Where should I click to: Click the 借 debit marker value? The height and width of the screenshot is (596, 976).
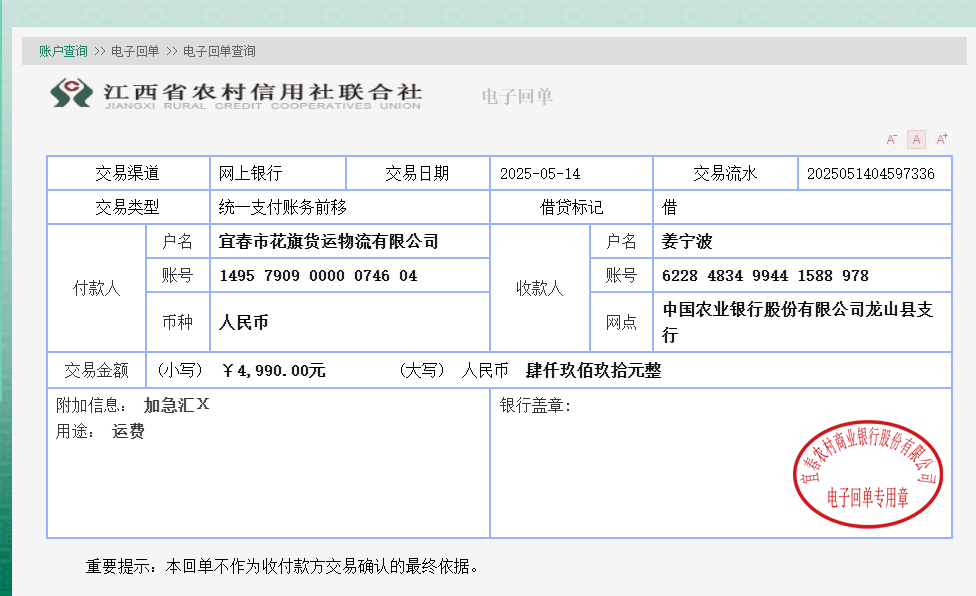click(x=669, y=207)
